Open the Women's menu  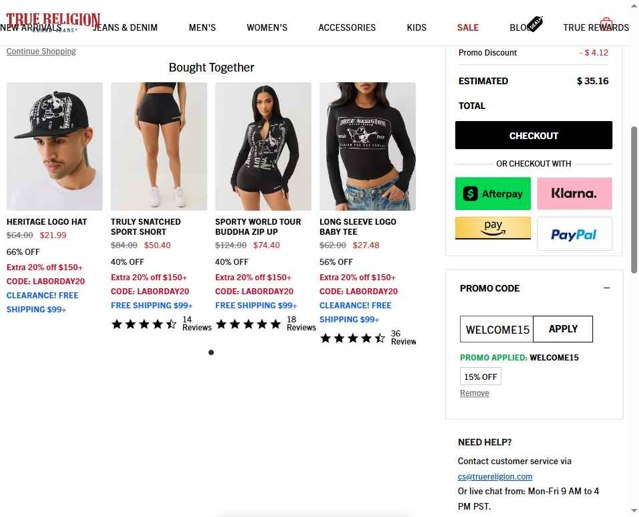(x=267, y=28)
